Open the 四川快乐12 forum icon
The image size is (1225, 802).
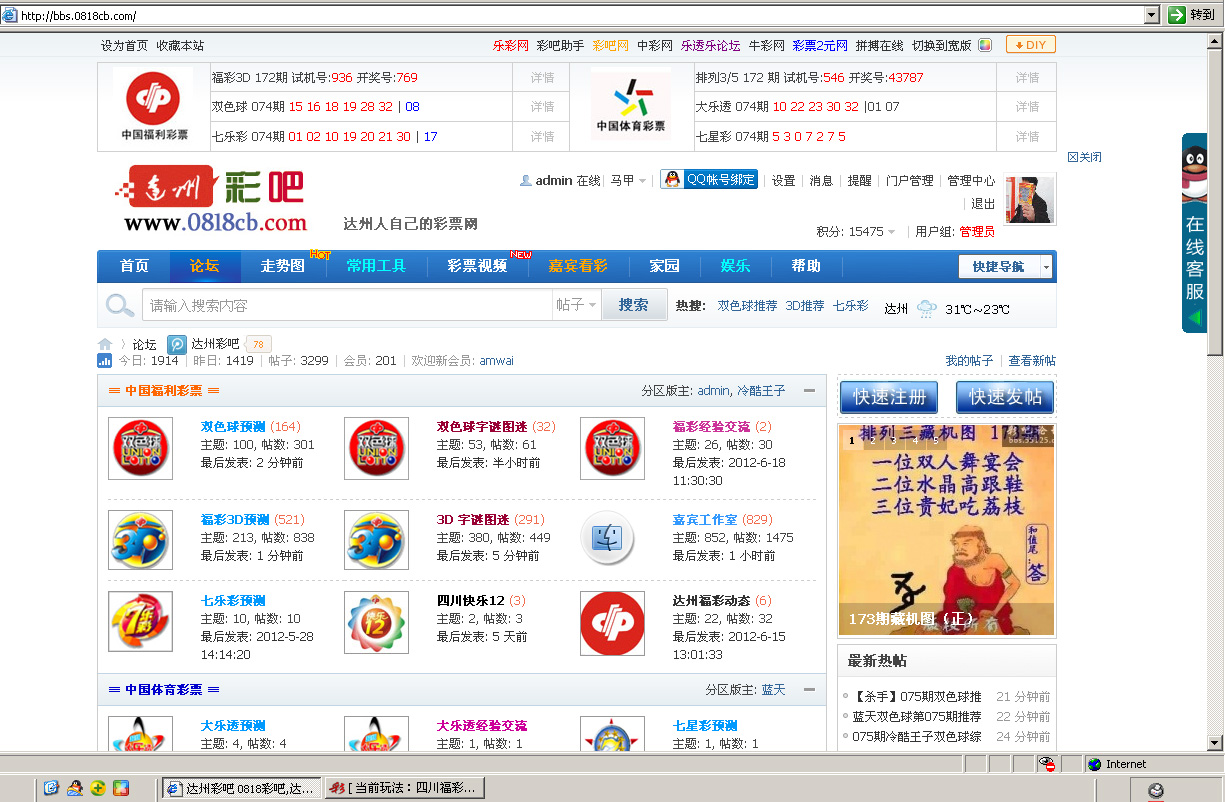[376, 621]
